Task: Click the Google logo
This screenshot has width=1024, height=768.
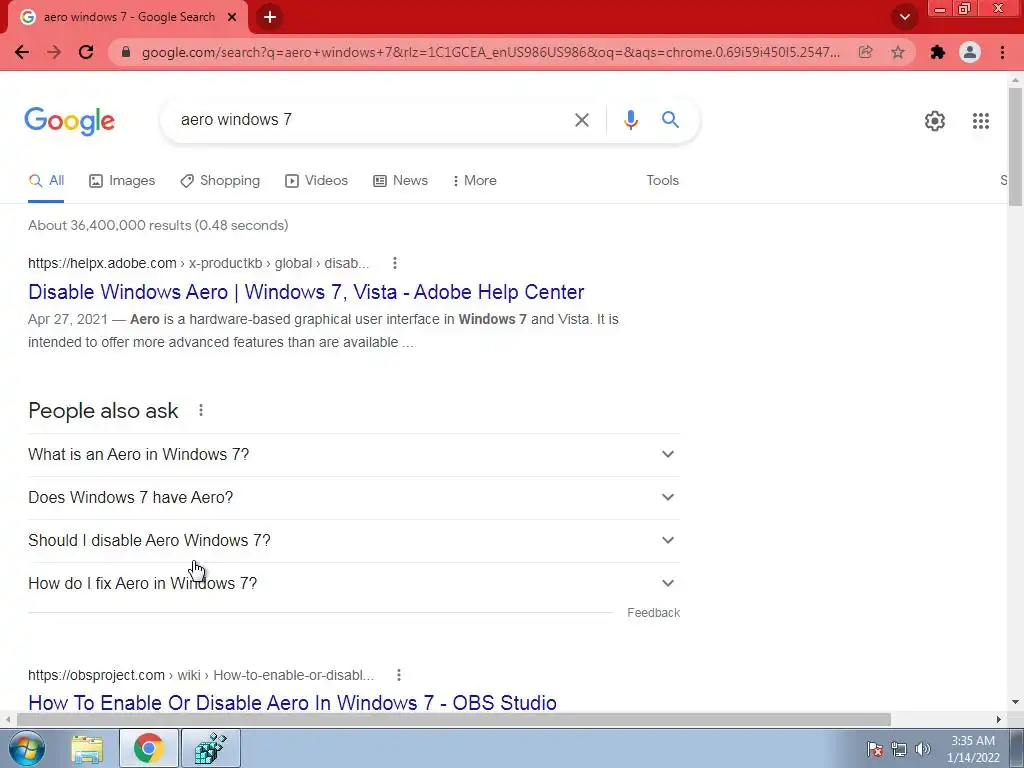Action: tap(70, 121)
